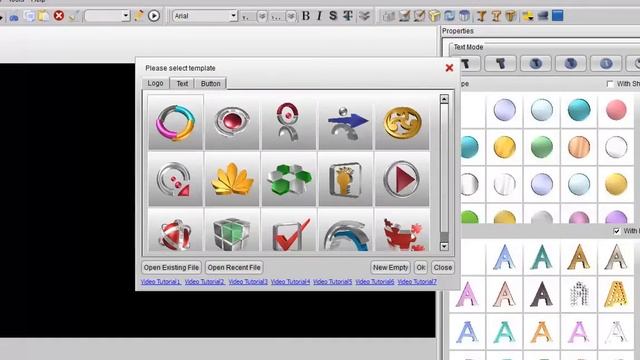Screen dimensions: 640x360
Task: Open the Video Tutorial4 link
Action: click(290, 282)
